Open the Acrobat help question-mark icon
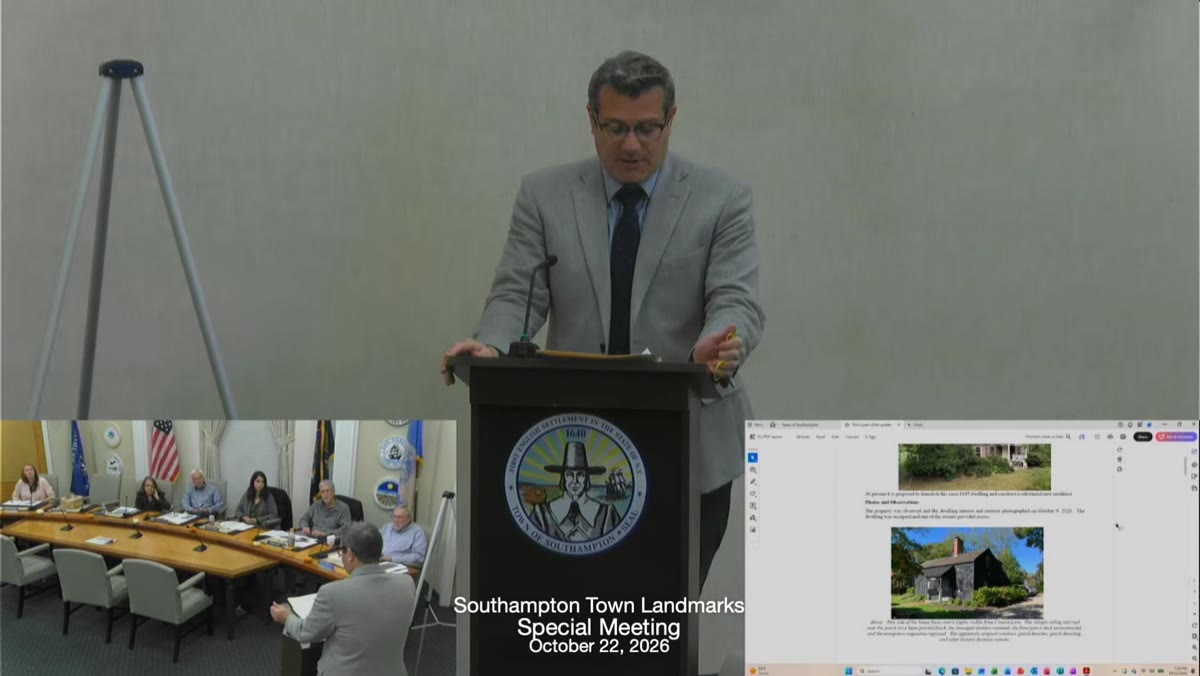This screenshot has width=1200, height=676. tap(1120, 425)
